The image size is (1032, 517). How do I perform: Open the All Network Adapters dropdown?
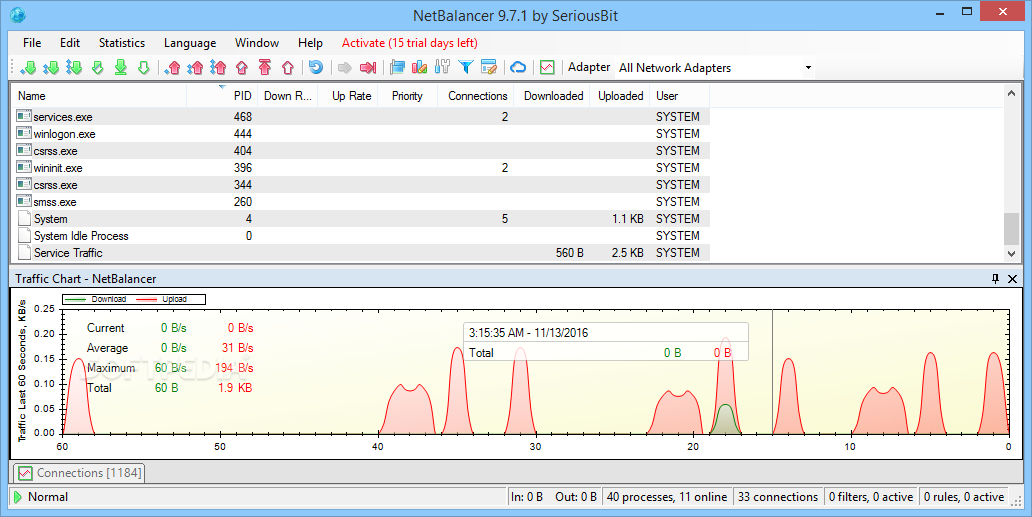[715, 68]
